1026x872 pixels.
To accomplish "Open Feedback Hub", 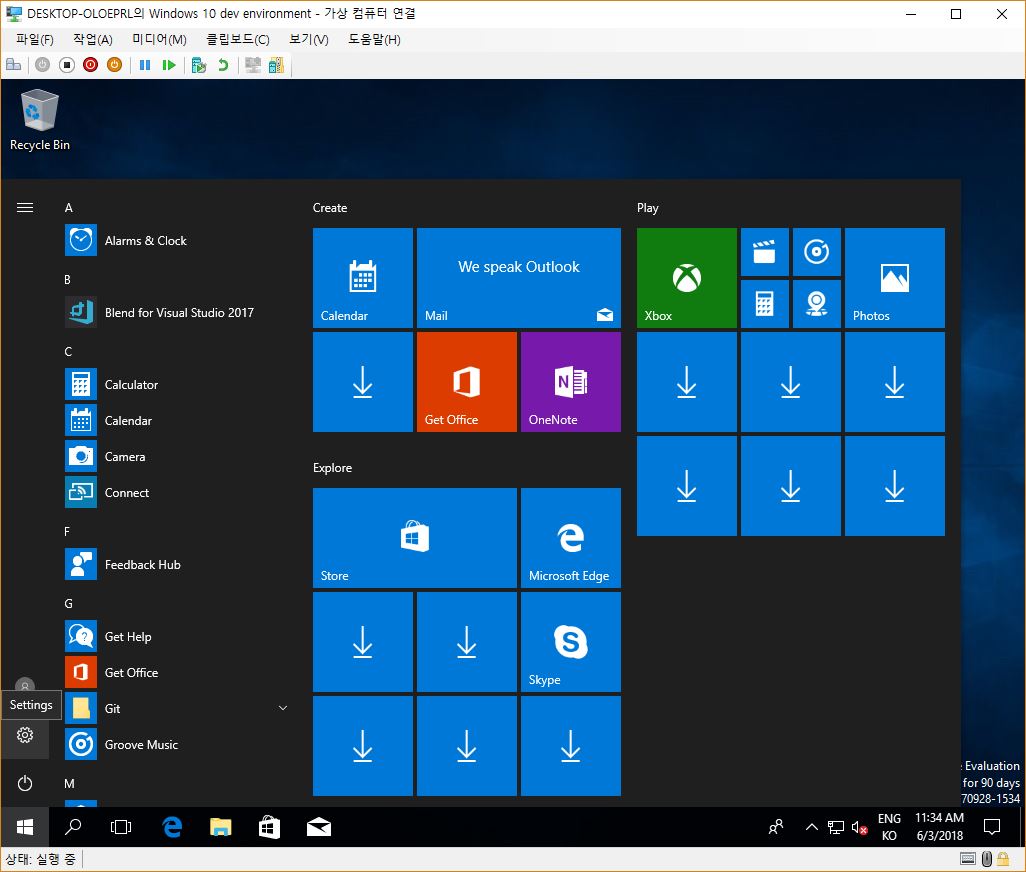I will [177, 565].
